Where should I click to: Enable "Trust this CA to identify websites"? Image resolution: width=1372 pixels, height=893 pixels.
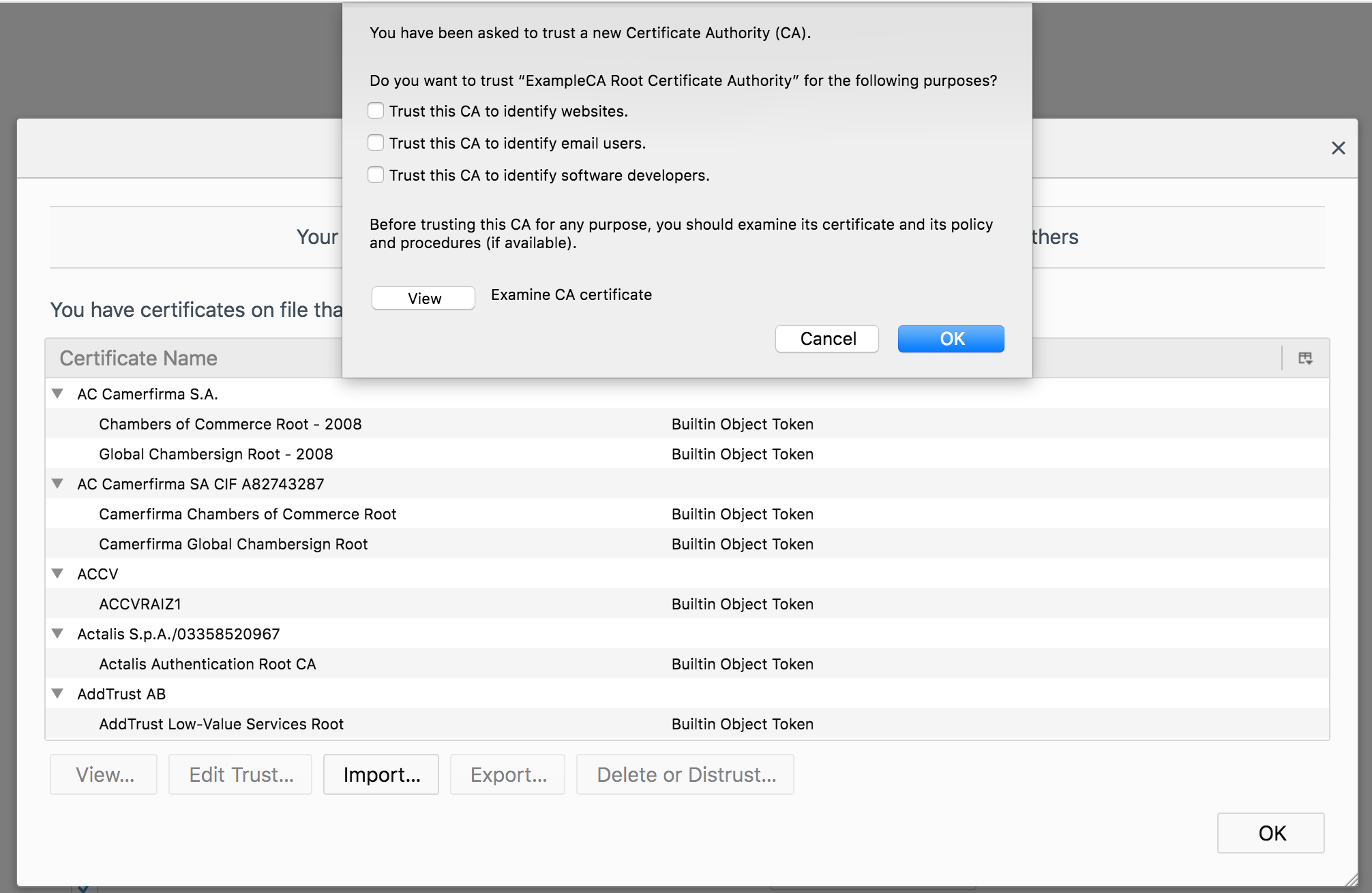coord(376,110)
